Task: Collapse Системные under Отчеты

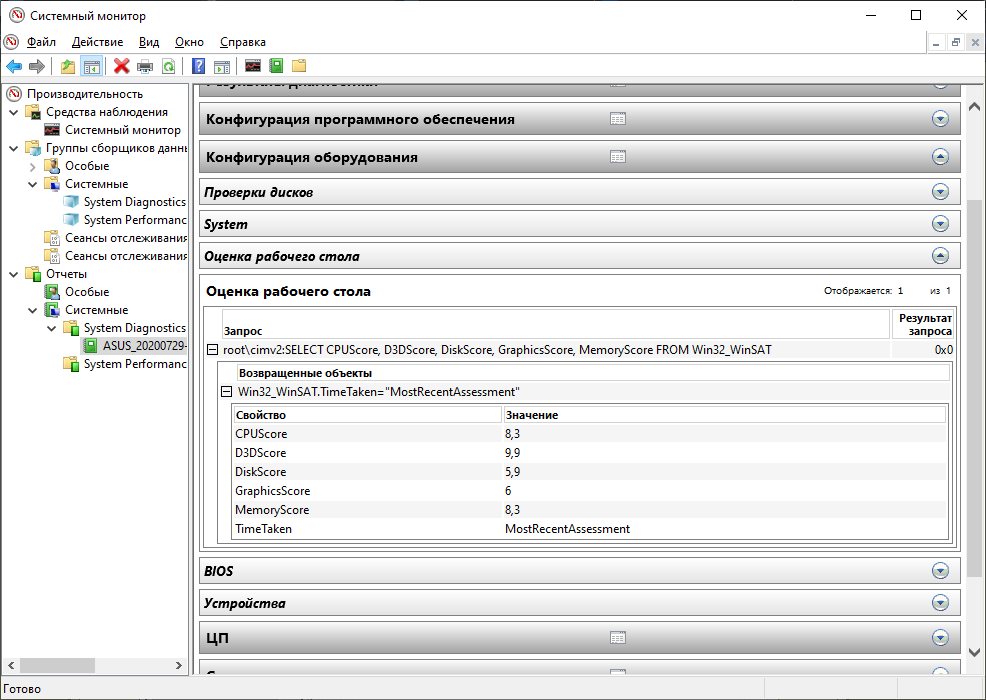Action: pos(33,310)
